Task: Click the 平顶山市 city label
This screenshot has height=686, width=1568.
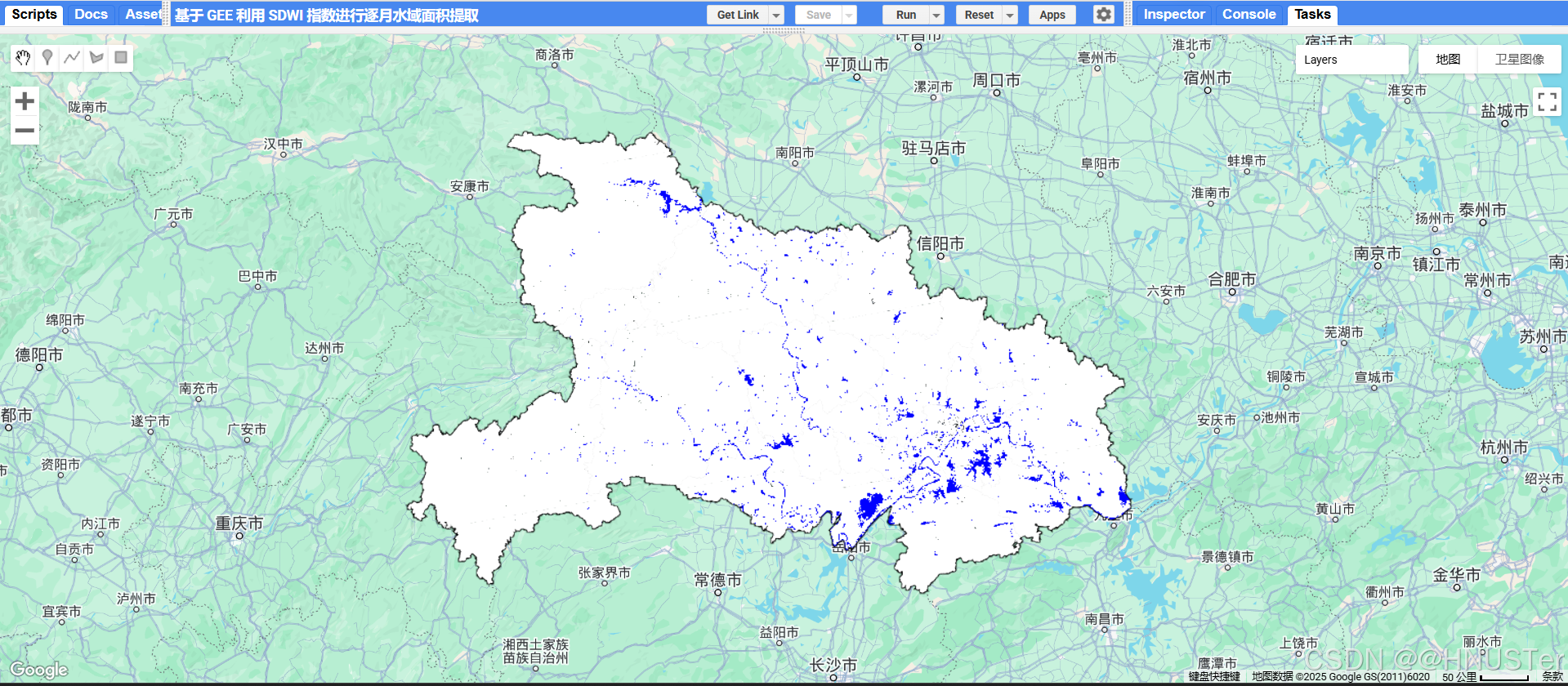Action: [x=856, y=65]
